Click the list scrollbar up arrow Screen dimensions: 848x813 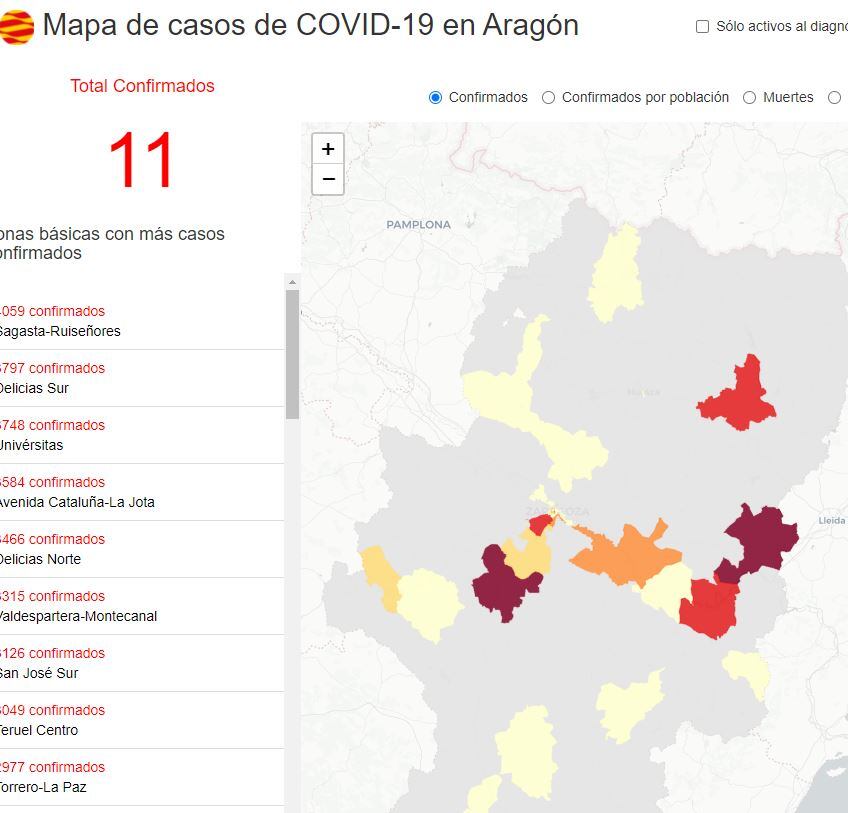click(292, 282)
